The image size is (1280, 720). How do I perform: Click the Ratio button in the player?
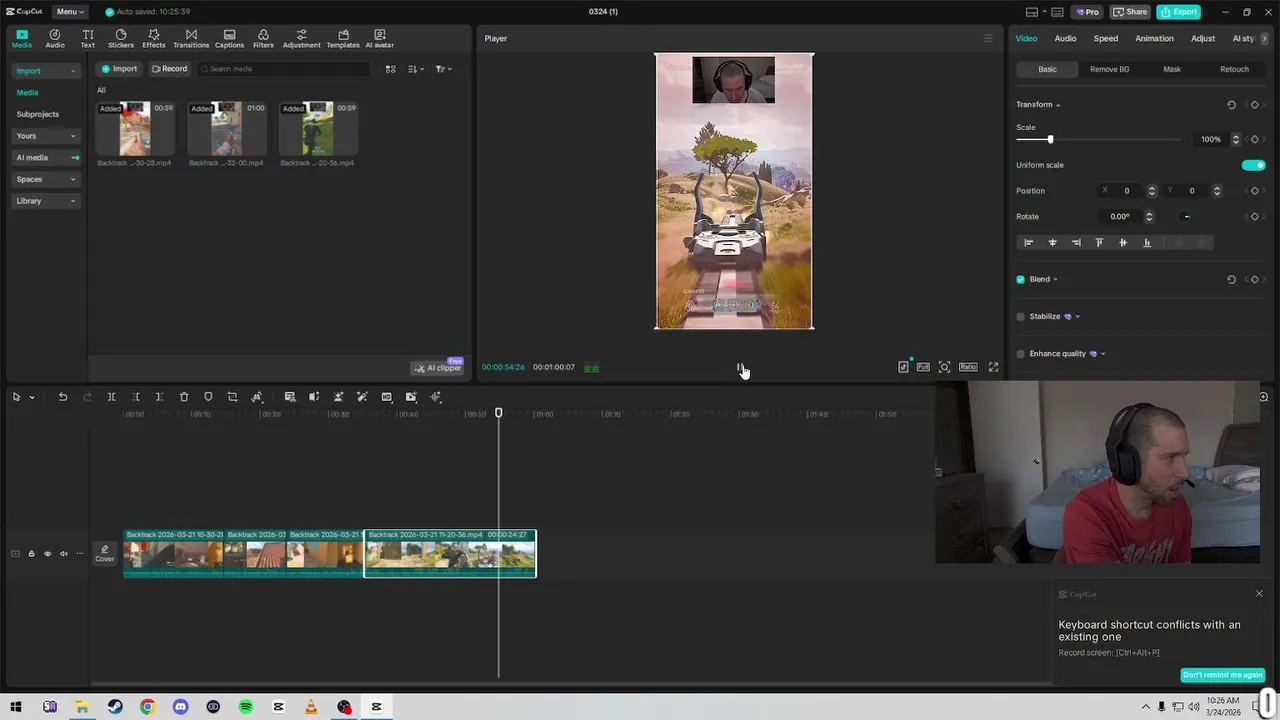tap(968, 367)
